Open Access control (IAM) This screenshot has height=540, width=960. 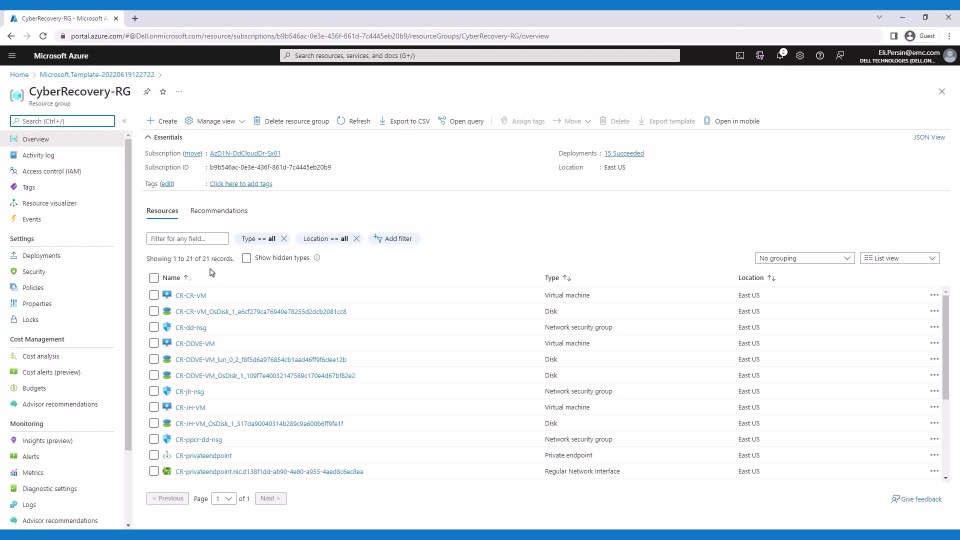tap(51, 171)
